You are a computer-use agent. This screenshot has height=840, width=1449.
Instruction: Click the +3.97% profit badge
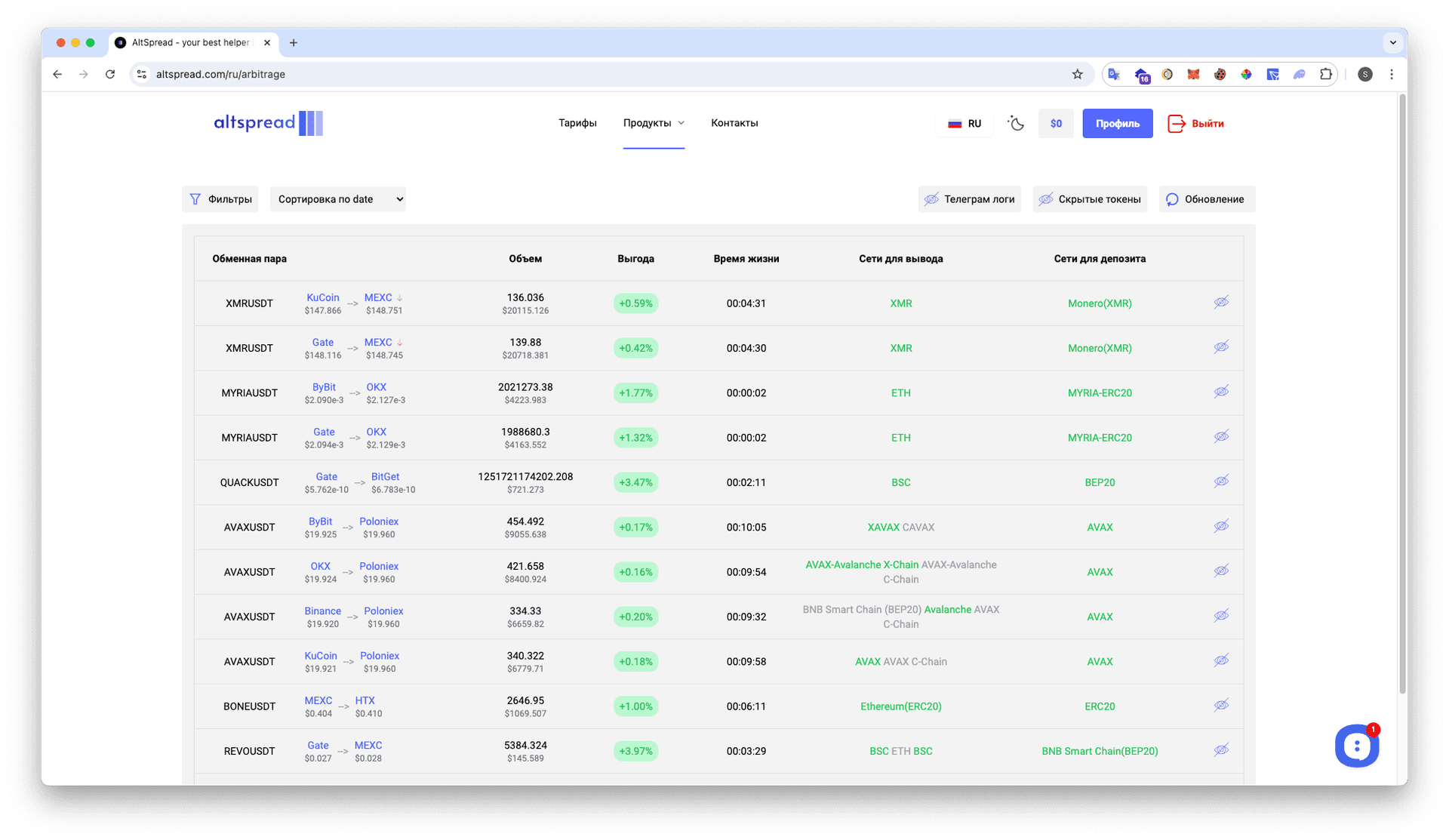coord(635,751)
